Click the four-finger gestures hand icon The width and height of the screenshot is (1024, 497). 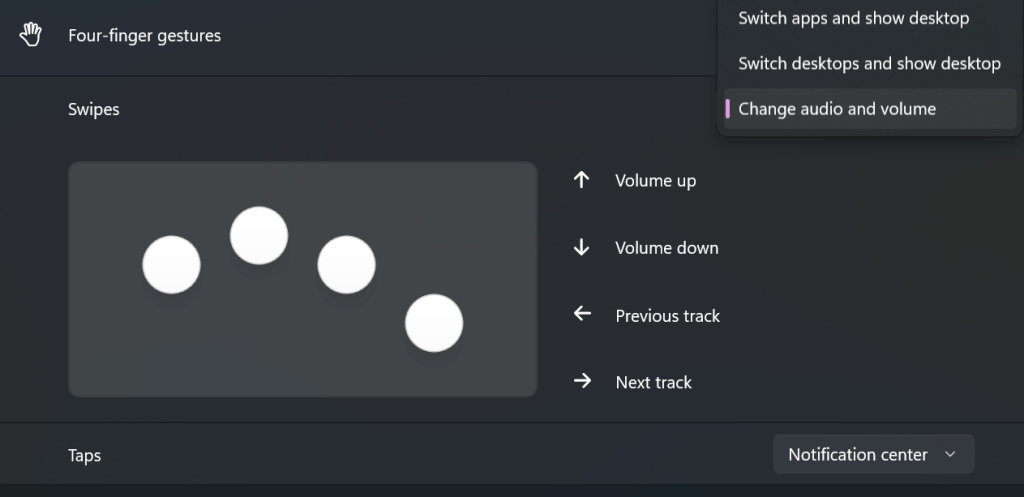(x=31, y=36)
